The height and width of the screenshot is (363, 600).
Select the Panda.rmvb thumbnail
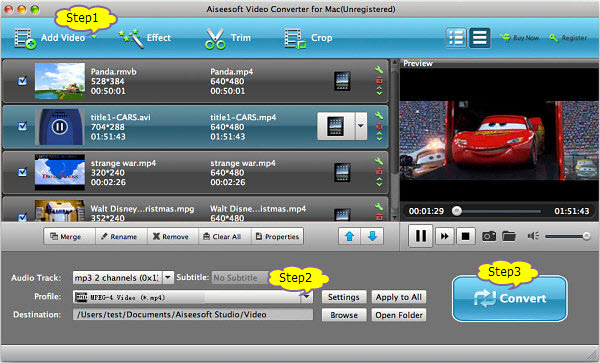tap(60, 81)
